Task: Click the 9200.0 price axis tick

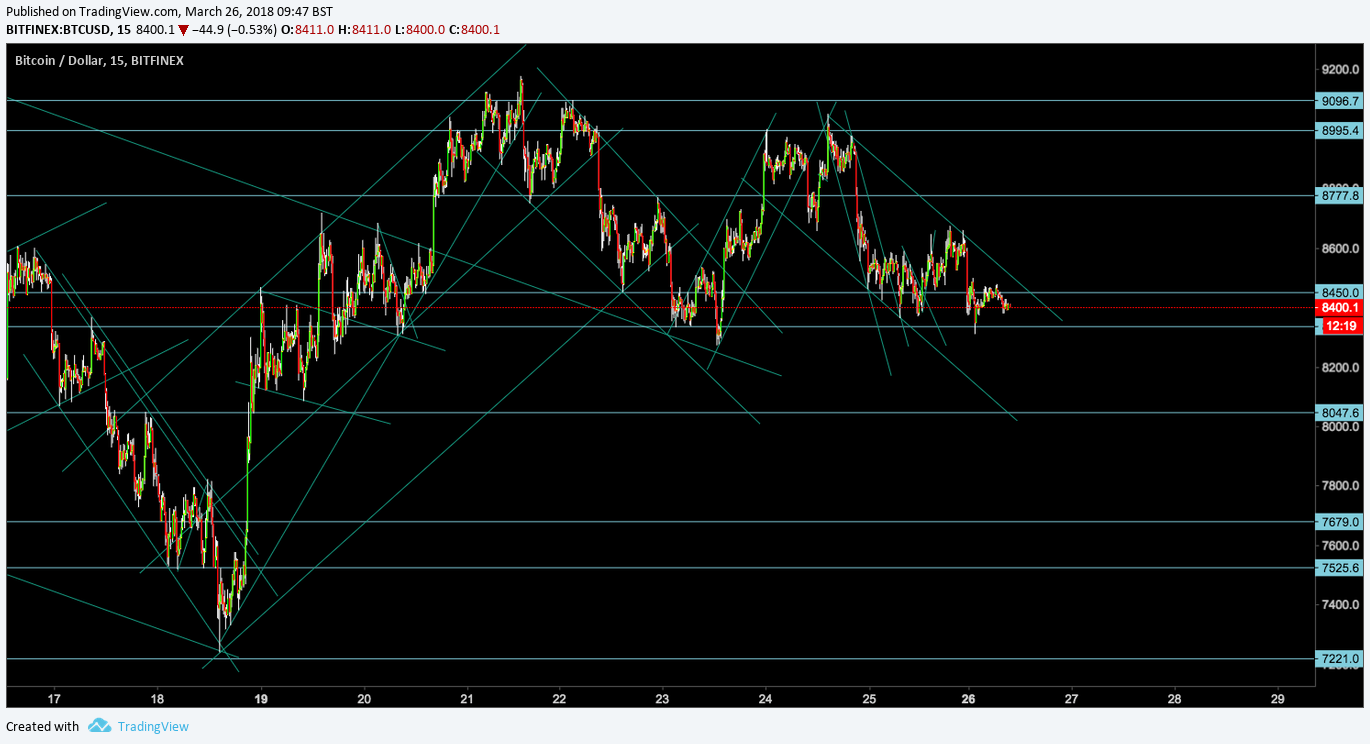Action: point(1340,70)
